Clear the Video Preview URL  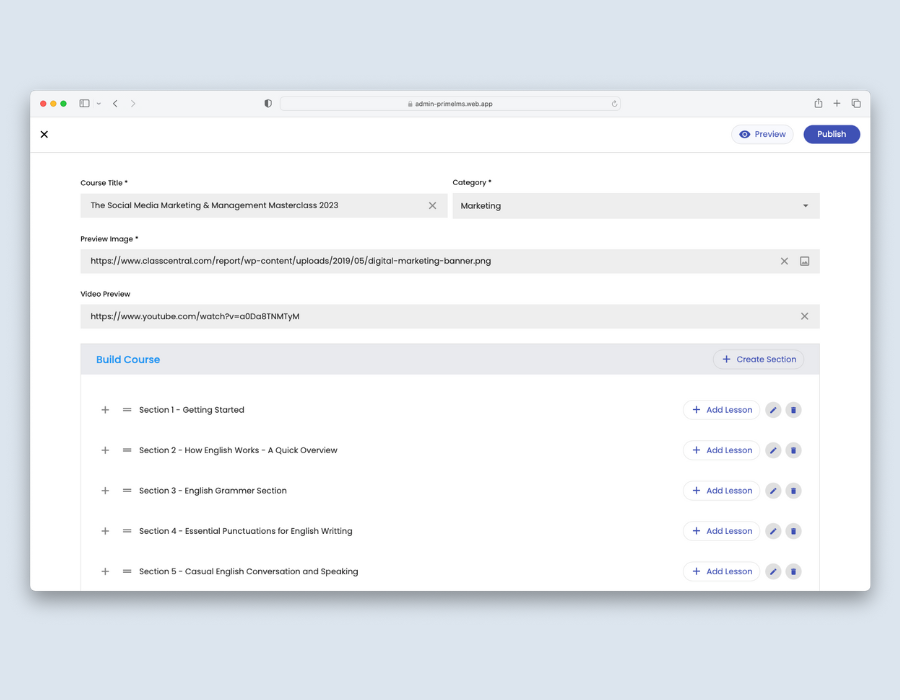pyautogui.click(x=804, y=316)
